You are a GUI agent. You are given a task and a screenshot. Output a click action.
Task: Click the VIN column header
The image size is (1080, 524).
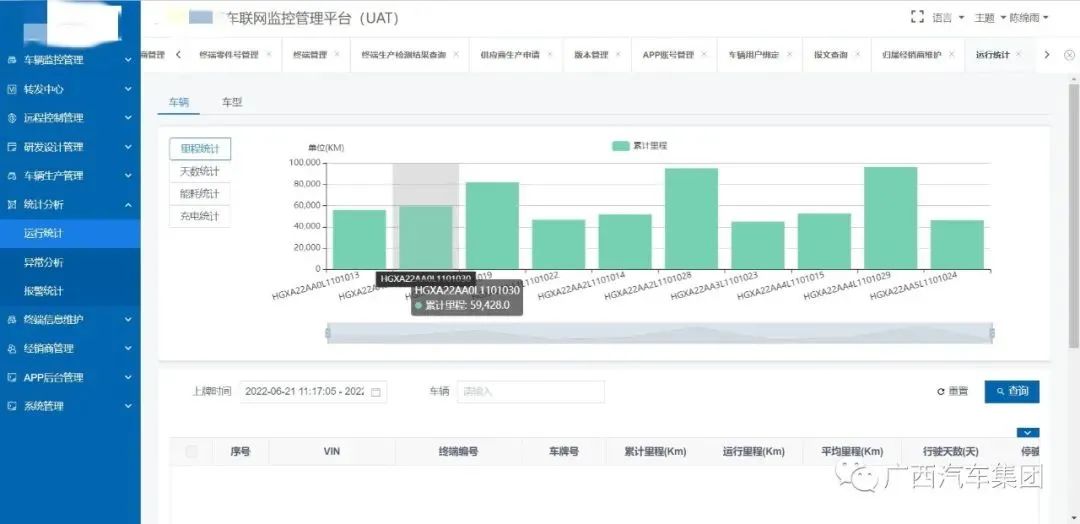coord(332,452)
